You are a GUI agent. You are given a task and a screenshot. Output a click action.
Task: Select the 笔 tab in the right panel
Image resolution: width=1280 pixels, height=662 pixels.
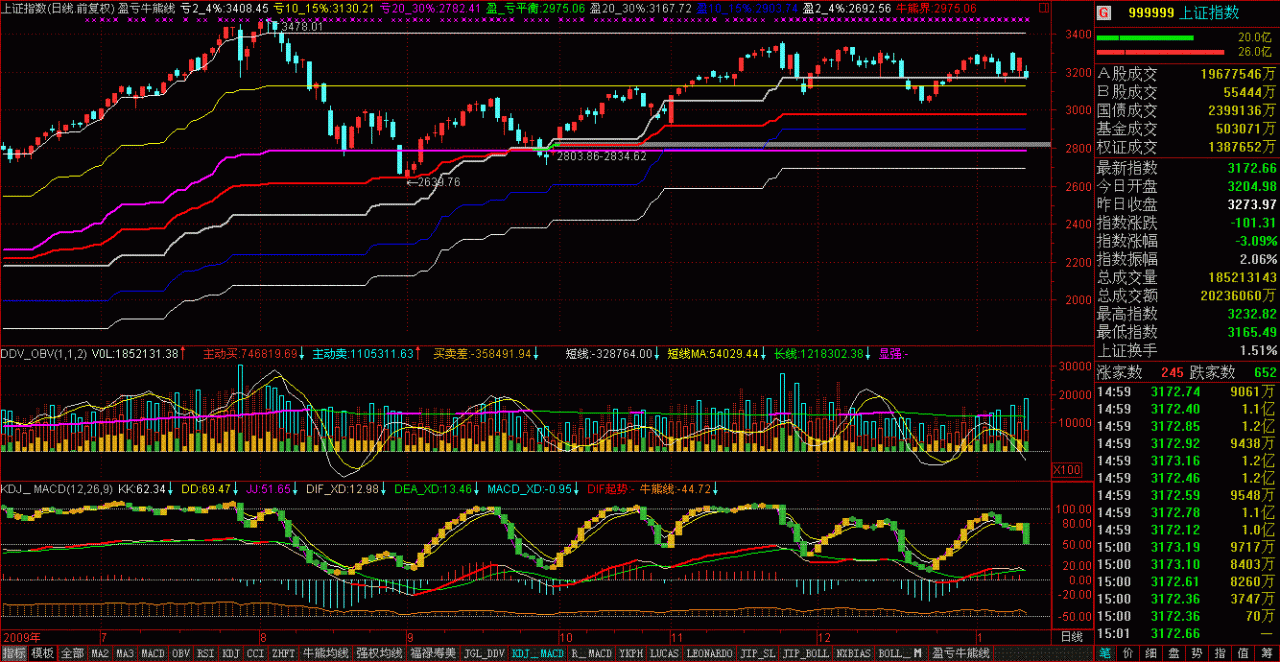1105,653
